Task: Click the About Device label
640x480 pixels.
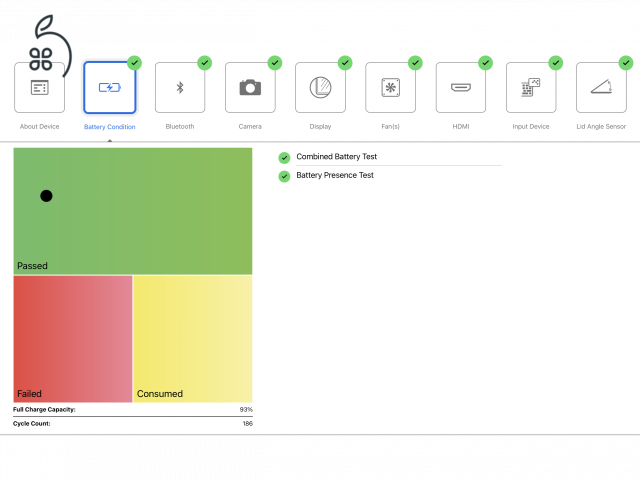Action: [40, 127]
